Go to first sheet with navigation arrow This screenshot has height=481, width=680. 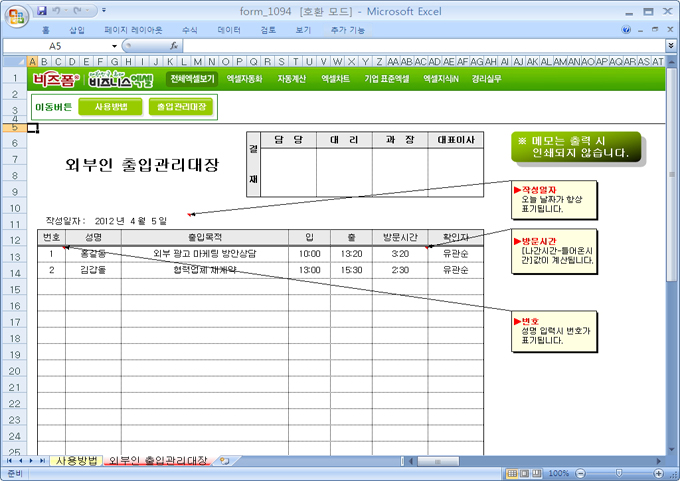tap(9, 461)
